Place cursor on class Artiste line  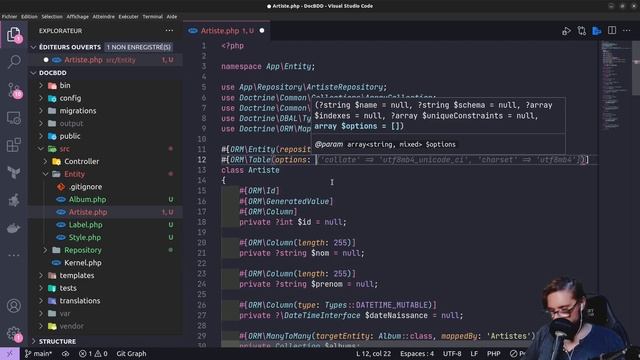(250, 170)
